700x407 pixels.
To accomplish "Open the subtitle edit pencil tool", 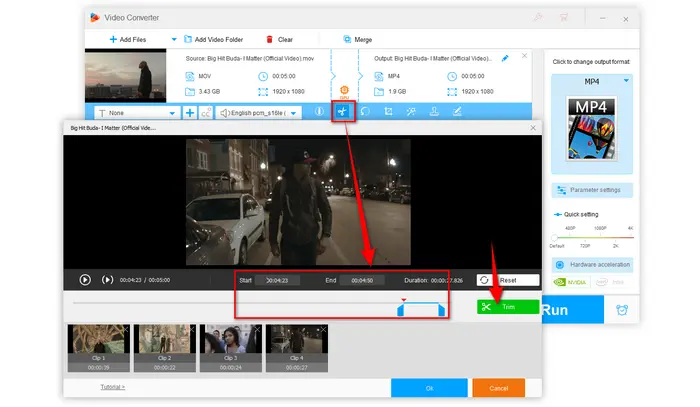I will [457, 112].
